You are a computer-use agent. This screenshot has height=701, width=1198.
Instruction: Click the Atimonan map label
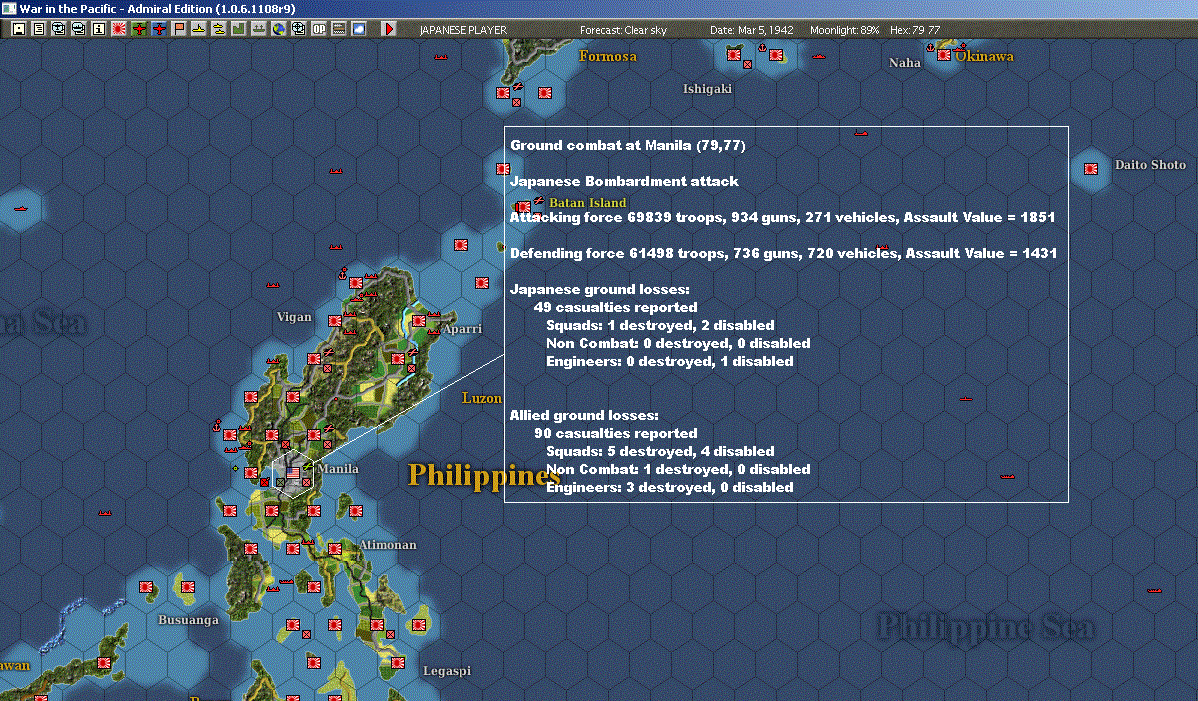pyautogui.click(x=388, y=544)
